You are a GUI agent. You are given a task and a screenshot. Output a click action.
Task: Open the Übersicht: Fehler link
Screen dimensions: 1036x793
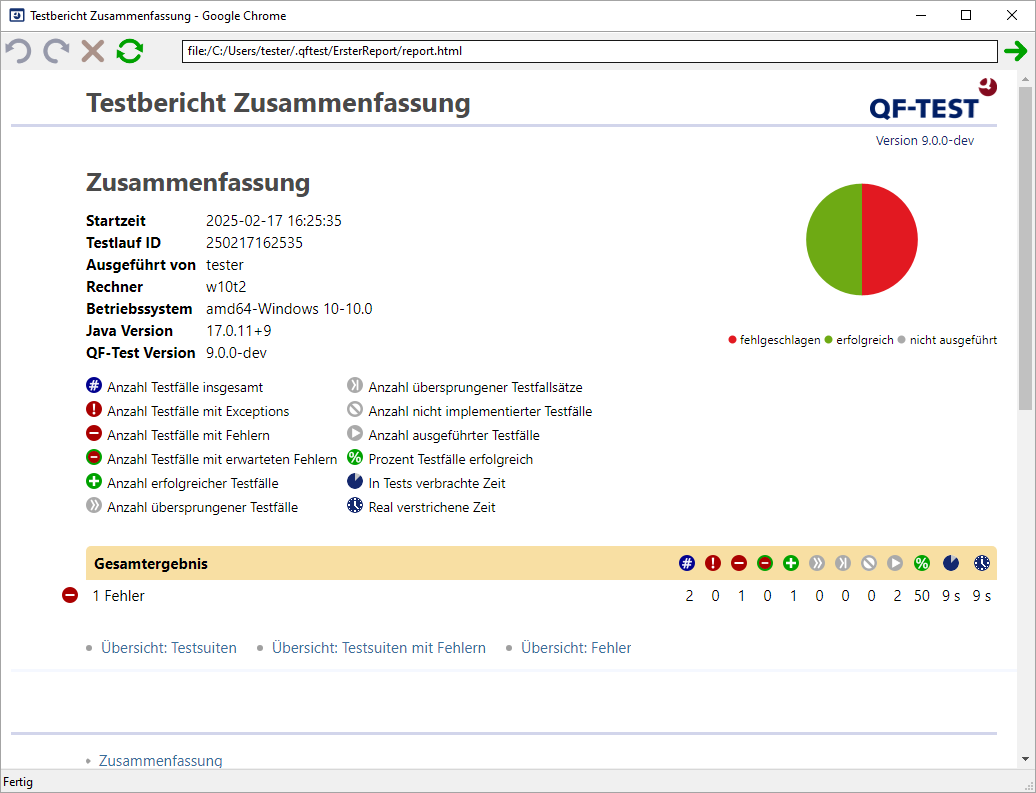(576, 648)
